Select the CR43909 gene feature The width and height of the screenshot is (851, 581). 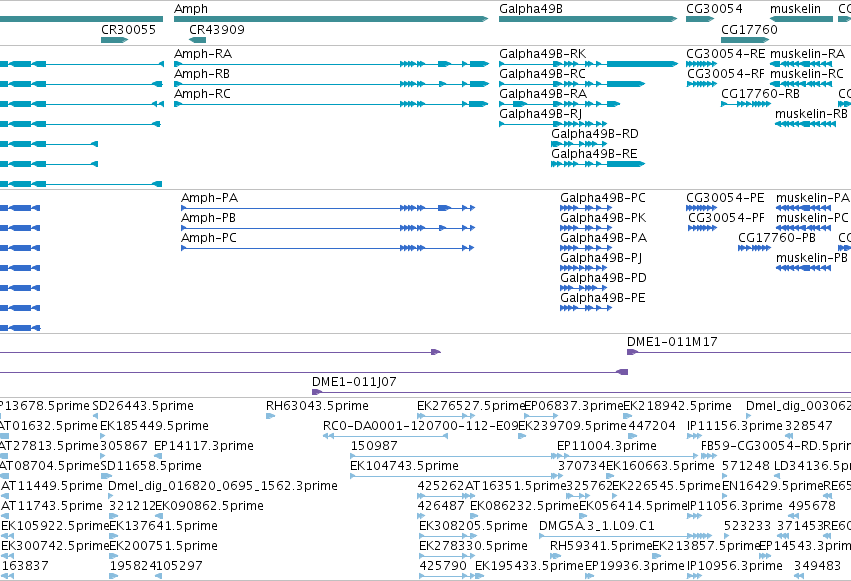point(198,40)
